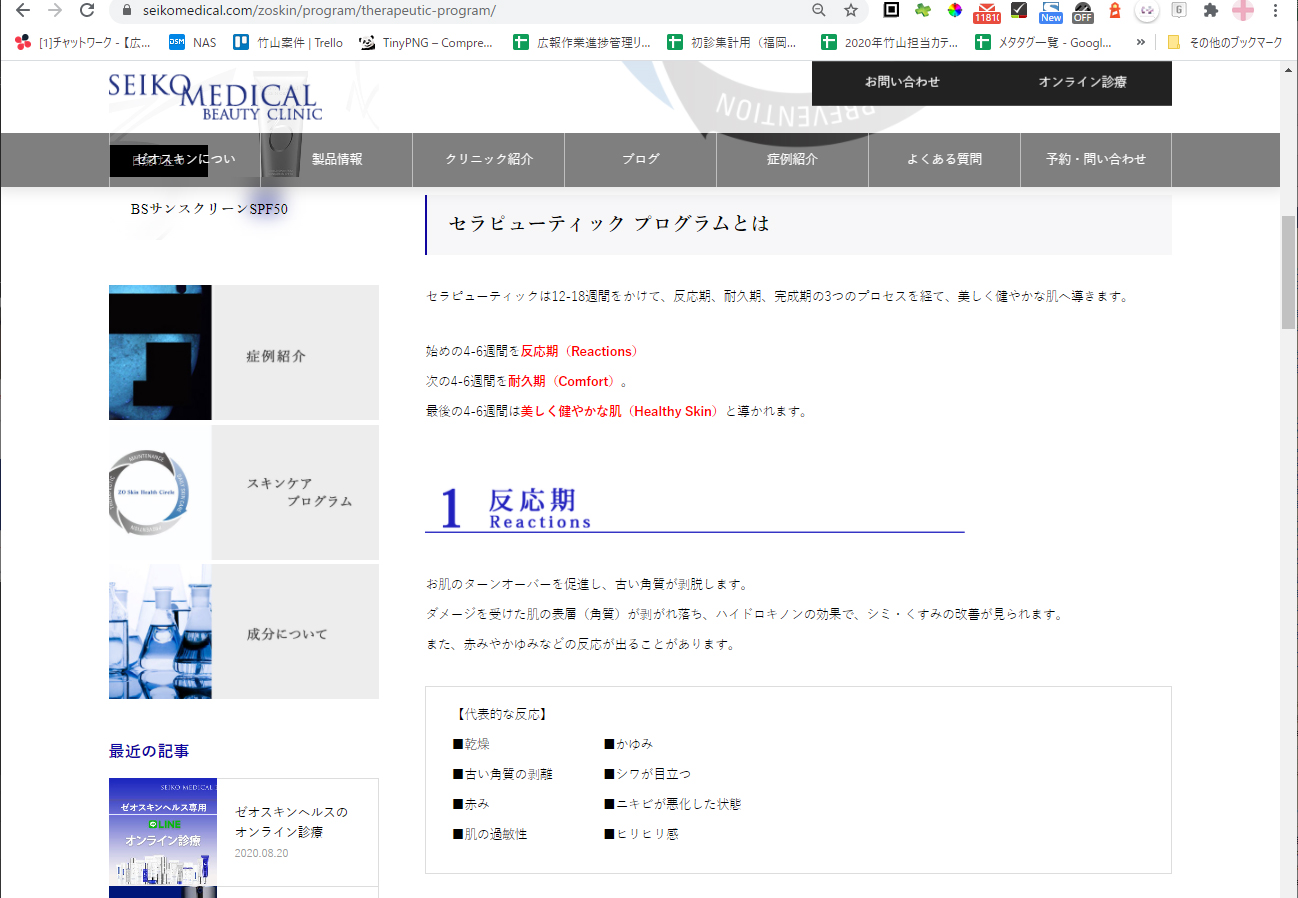Open the 成分について sidebar banner
The width and height of the screenshot is (1298, 898).
[244, 632]
